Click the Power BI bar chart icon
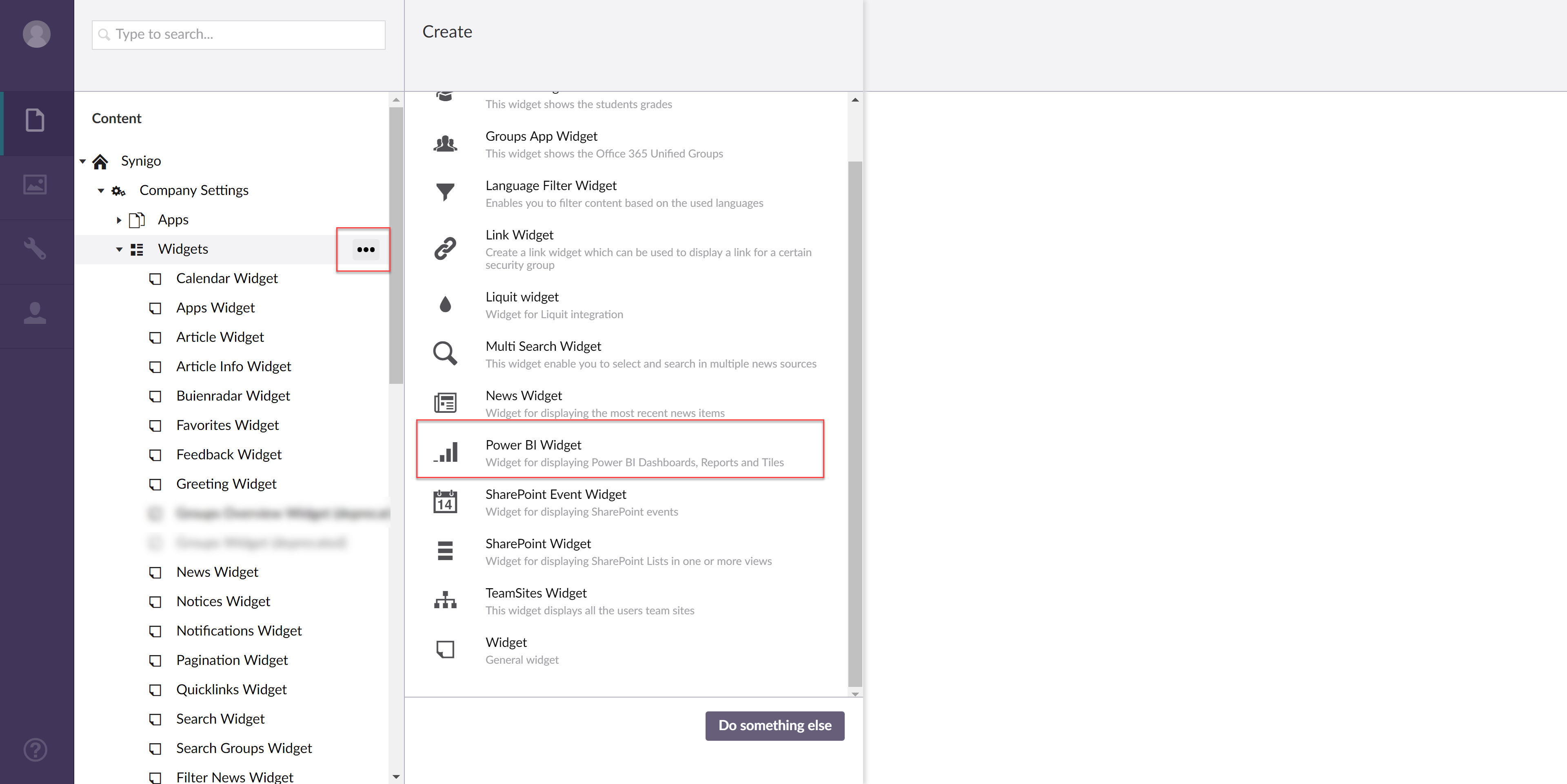1567x784 pixels. tap(445, 452)
